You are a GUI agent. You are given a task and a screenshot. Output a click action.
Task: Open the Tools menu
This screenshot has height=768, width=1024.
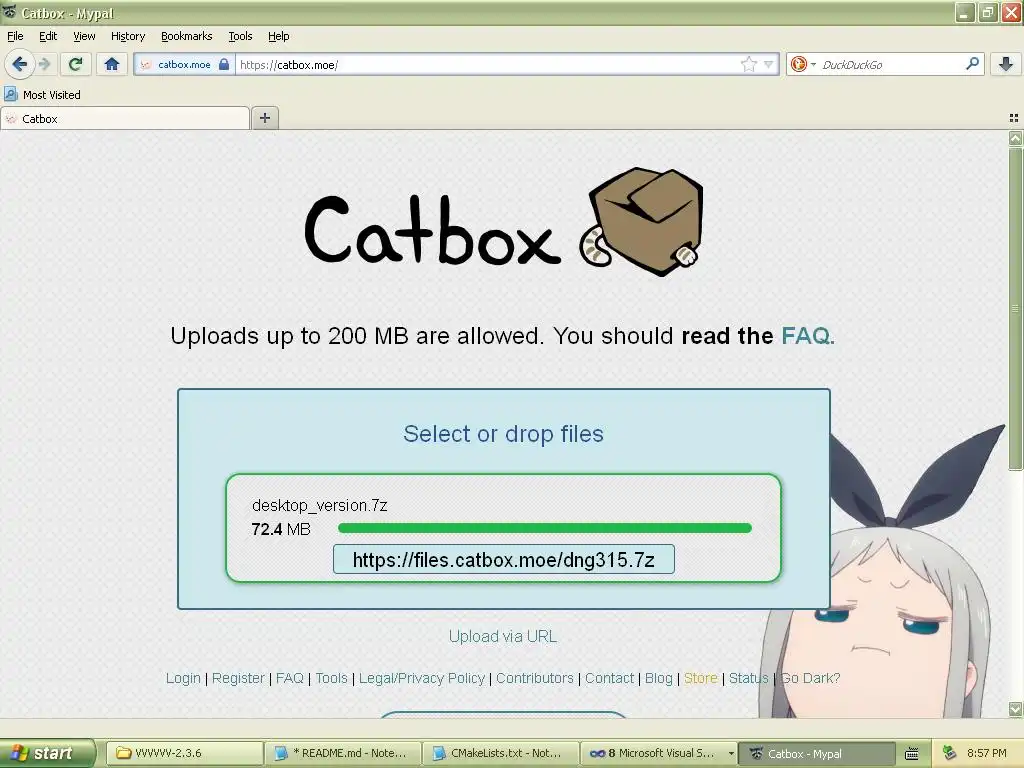(240, 36)
